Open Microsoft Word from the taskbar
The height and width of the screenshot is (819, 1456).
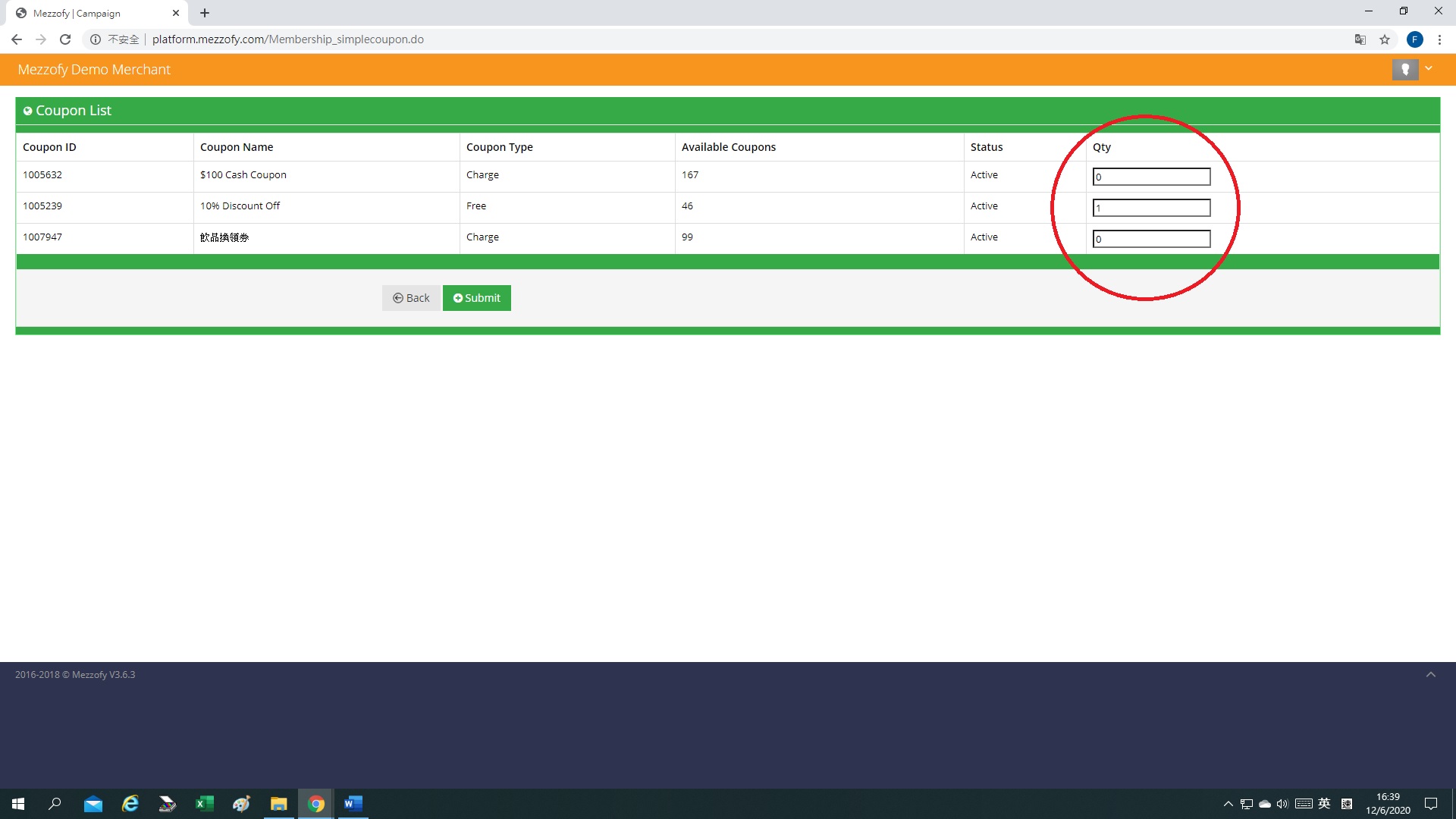click(x=353, y=804)
